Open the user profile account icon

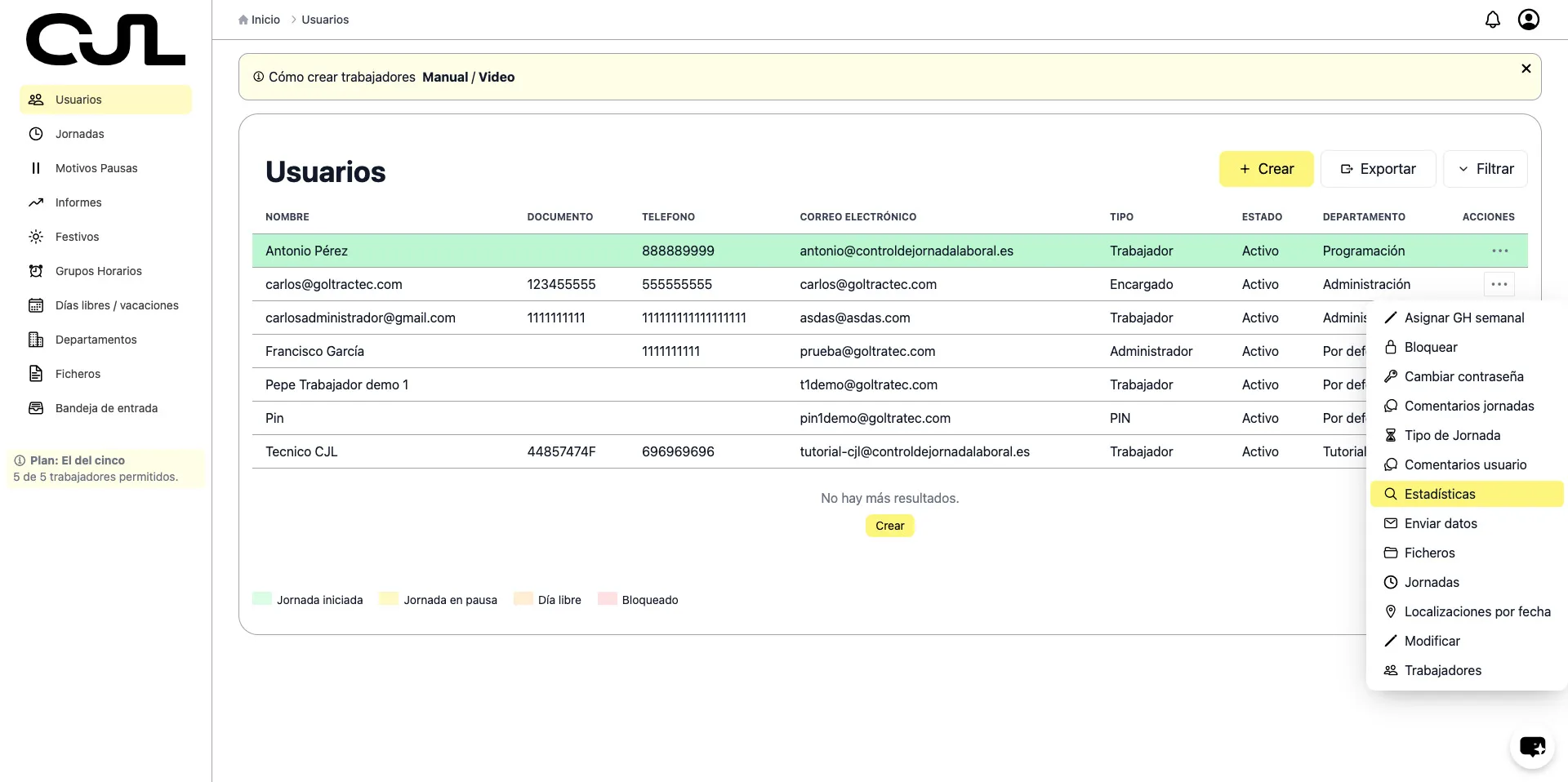[x=1528, y=20]
